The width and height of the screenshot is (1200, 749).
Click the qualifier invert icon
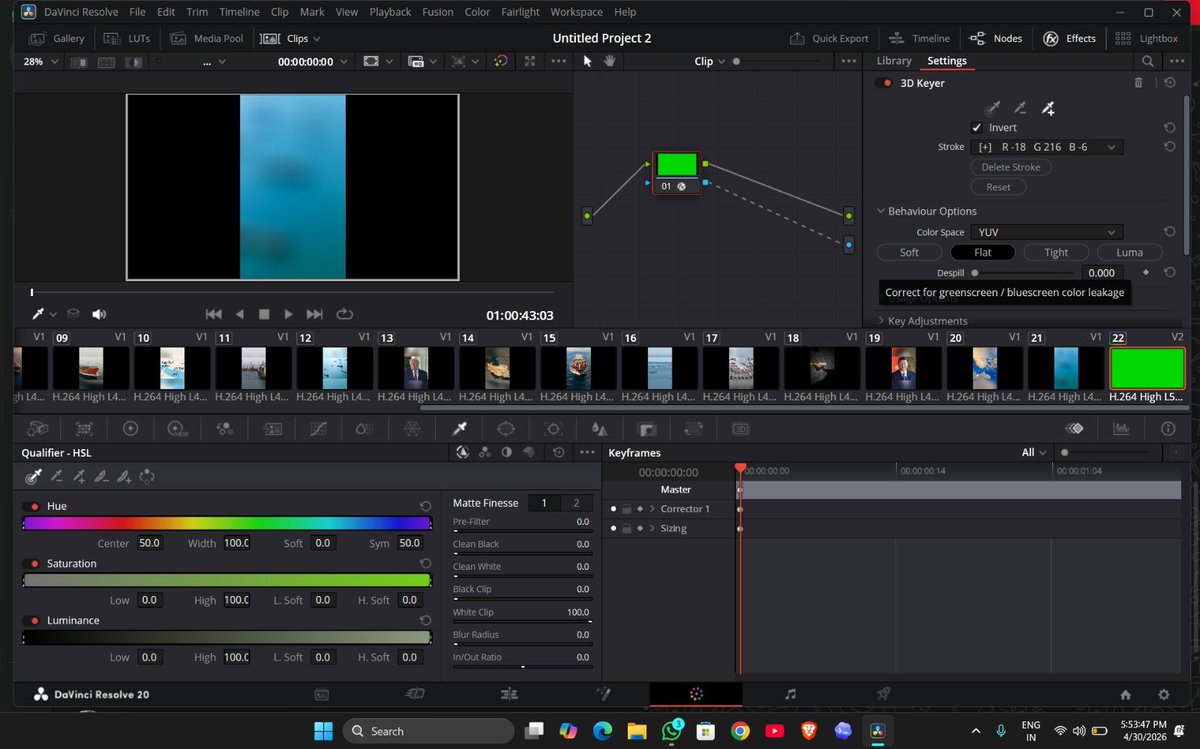[x=147, y=477]
